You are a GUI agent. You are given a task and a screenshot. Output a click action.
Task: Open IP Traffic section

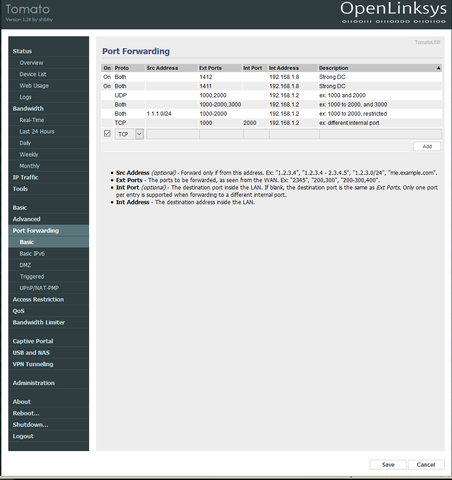[25, 177]
